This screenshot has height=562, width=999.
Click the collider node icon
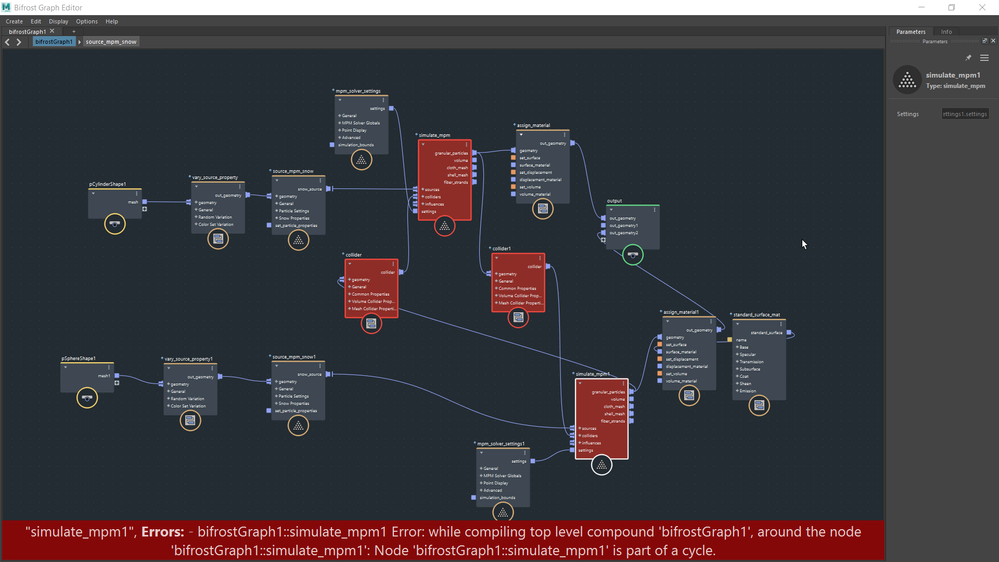(x=371, y=324)
